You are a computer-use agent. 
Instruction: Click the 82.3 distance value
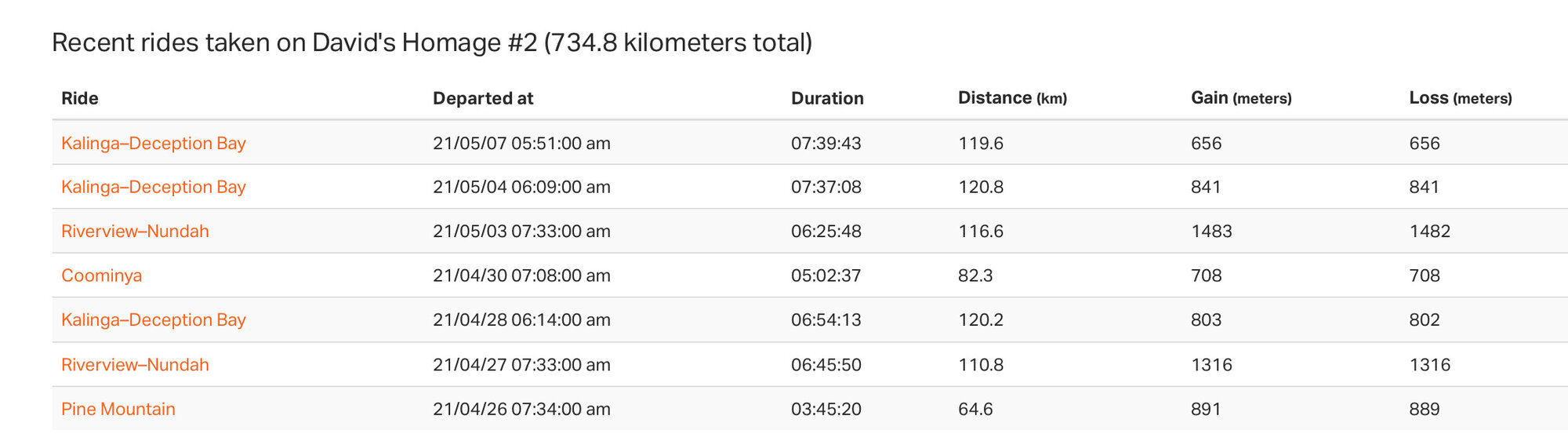[976, 276]
